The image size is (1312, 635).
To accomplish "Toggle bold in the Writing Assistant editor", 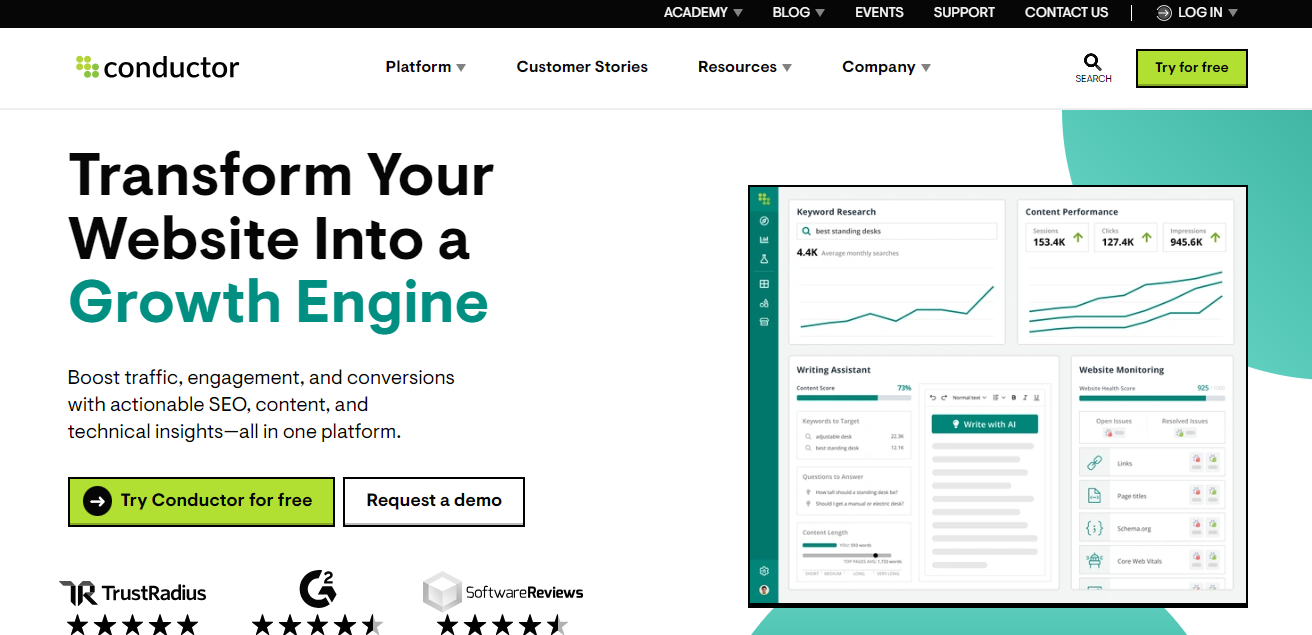I will point(1013,398).
